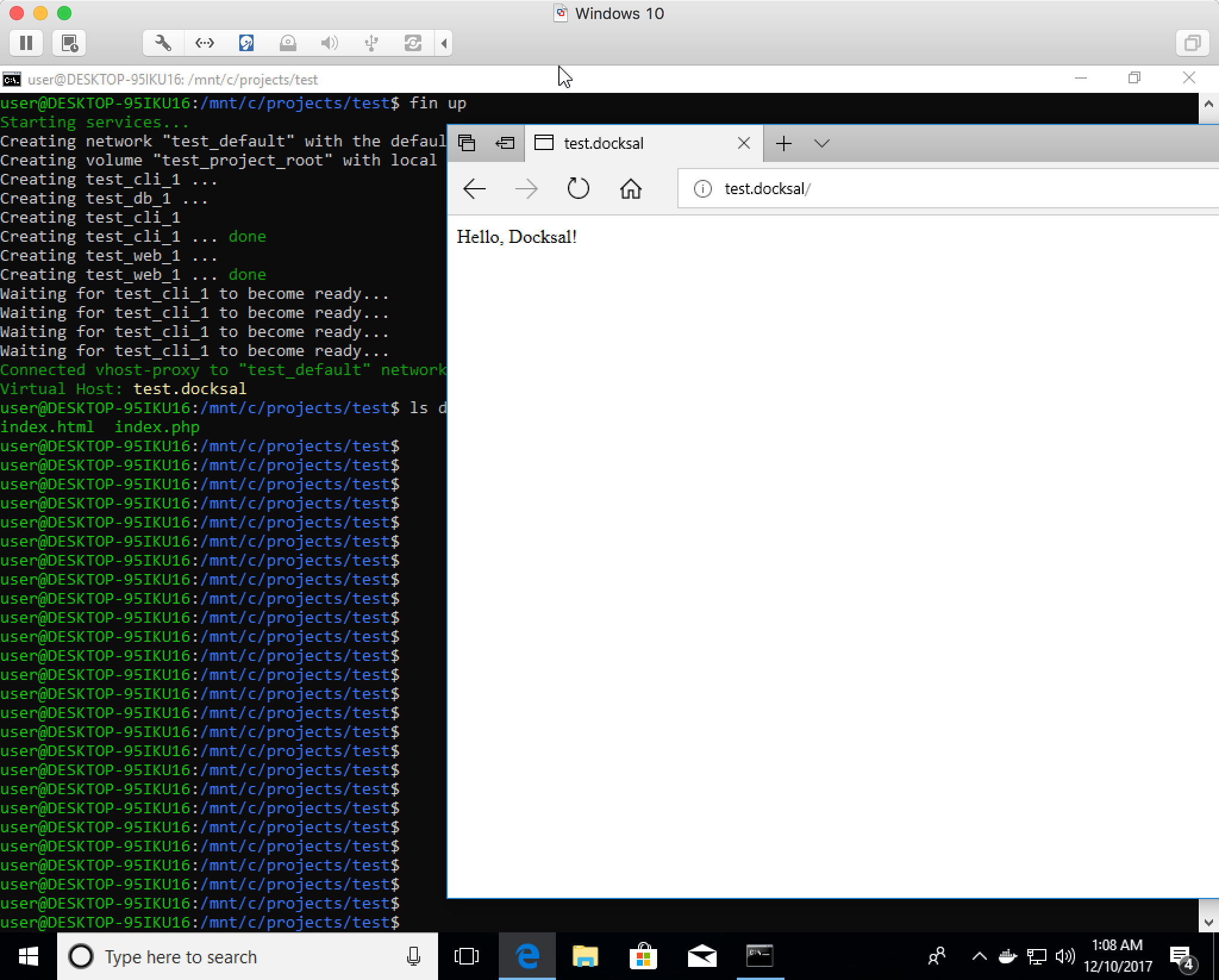The image size is (1219, 980).
Task: Launch Microsoft Edge from the taskbar
Action: [527, 956]
